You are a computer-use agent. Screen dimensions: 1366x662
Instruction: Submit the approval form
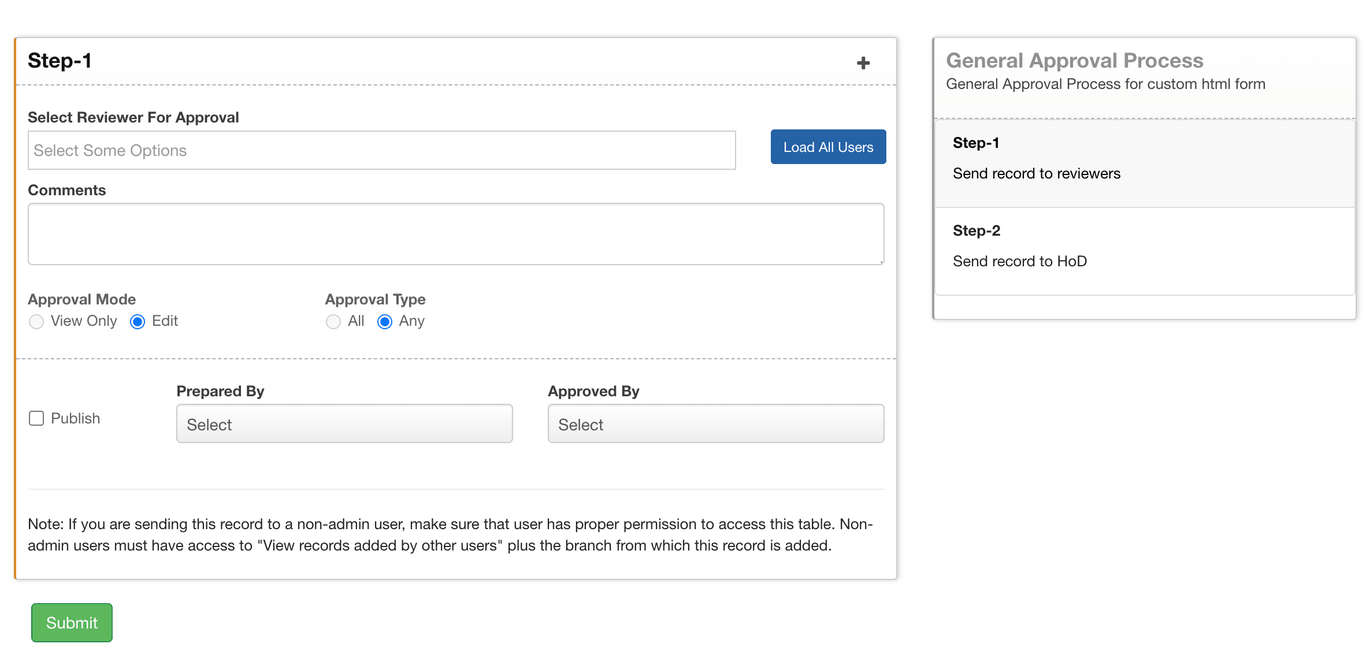(72, 623)
